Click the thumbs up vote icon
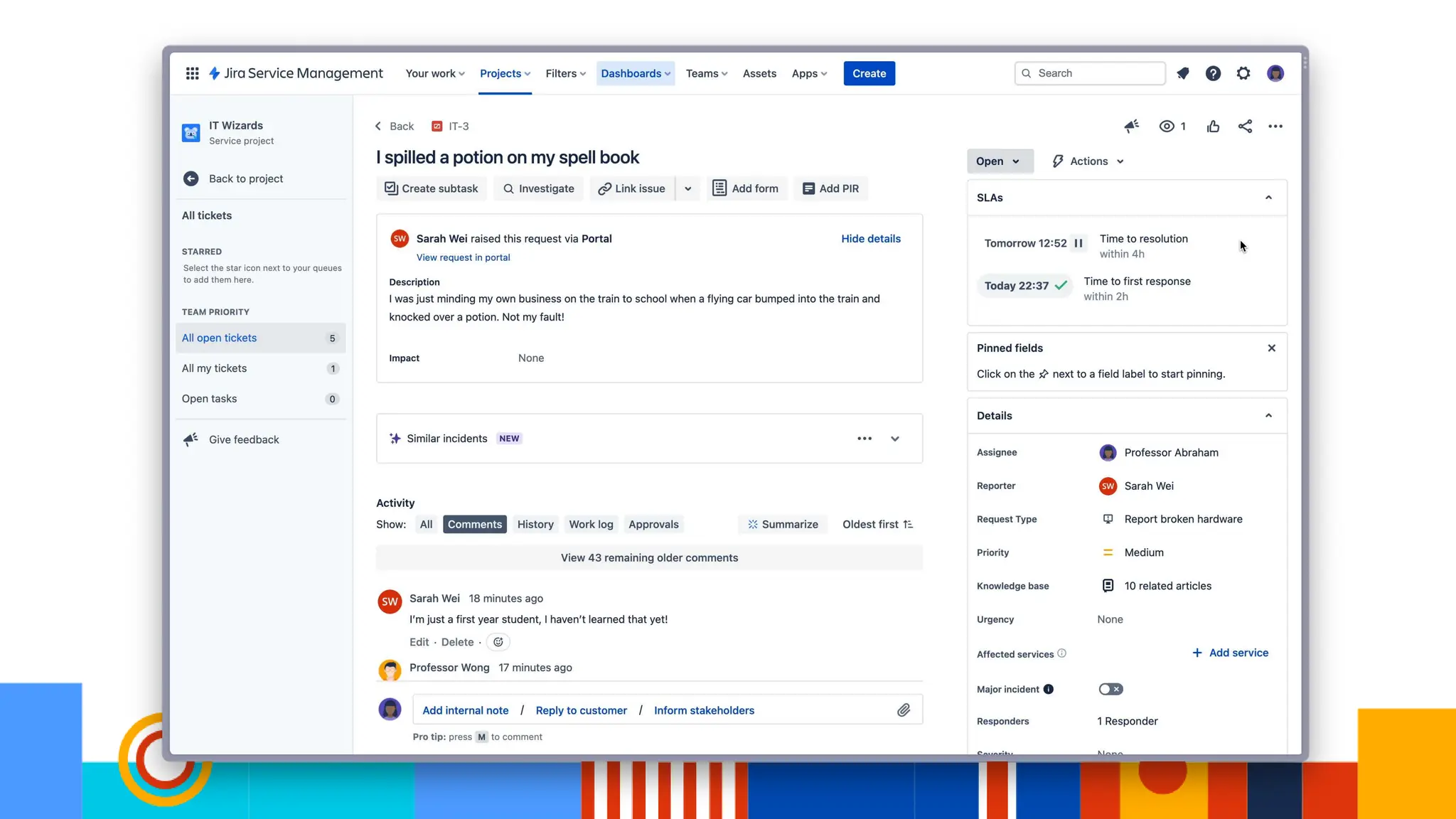Image resolution: width=1456 pixels, height=819 pixels. 1213,127
